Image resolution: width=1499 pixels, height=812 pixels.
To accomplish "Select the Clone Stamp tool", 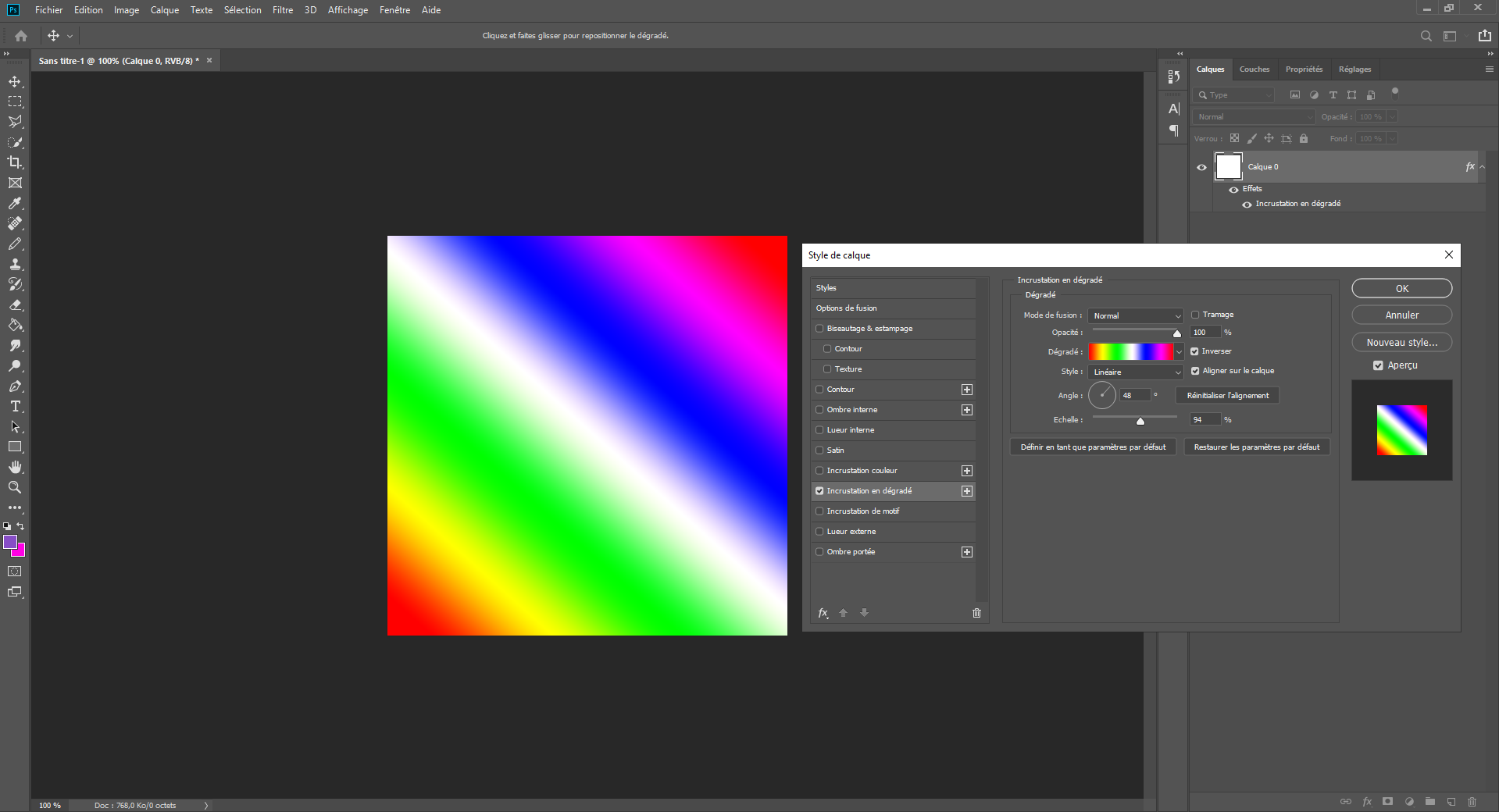I will [15, 264].
